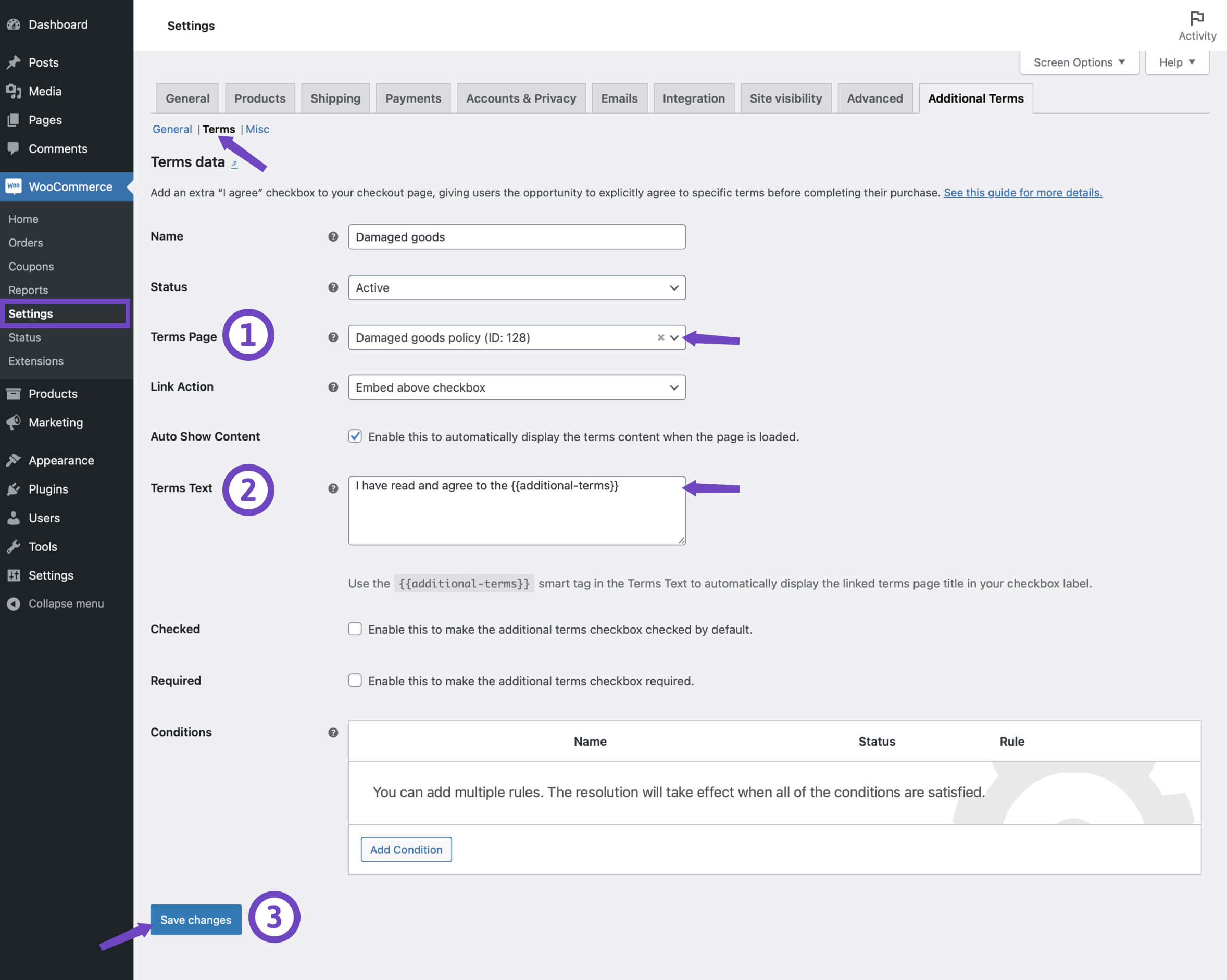Open the Link Action dropdown
The width and height of the screenshot is (1227, 980).
516,387
